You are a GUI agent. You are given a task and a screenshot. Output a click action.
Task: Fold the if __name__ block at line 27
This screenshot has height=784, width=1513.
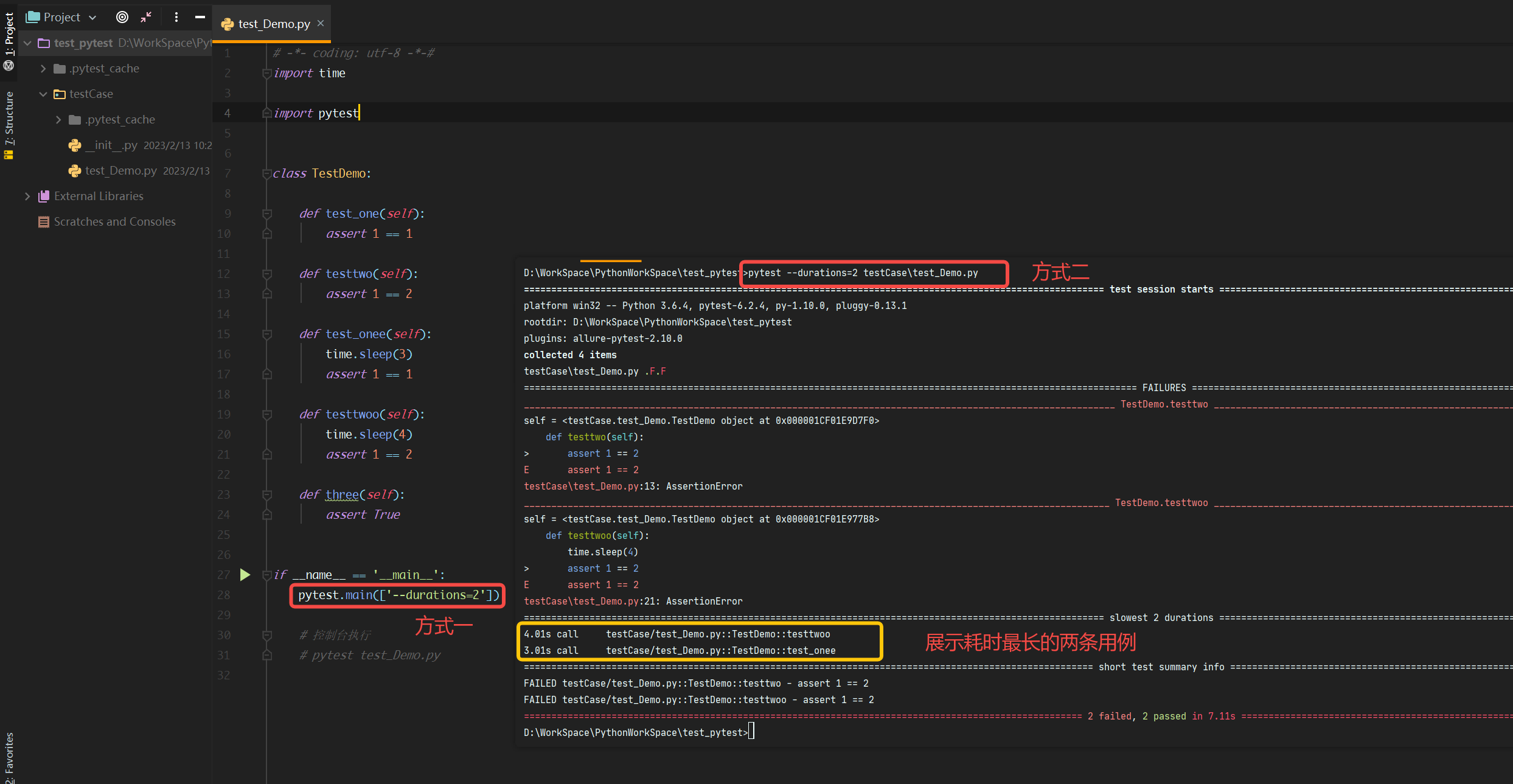pos(266,575)
